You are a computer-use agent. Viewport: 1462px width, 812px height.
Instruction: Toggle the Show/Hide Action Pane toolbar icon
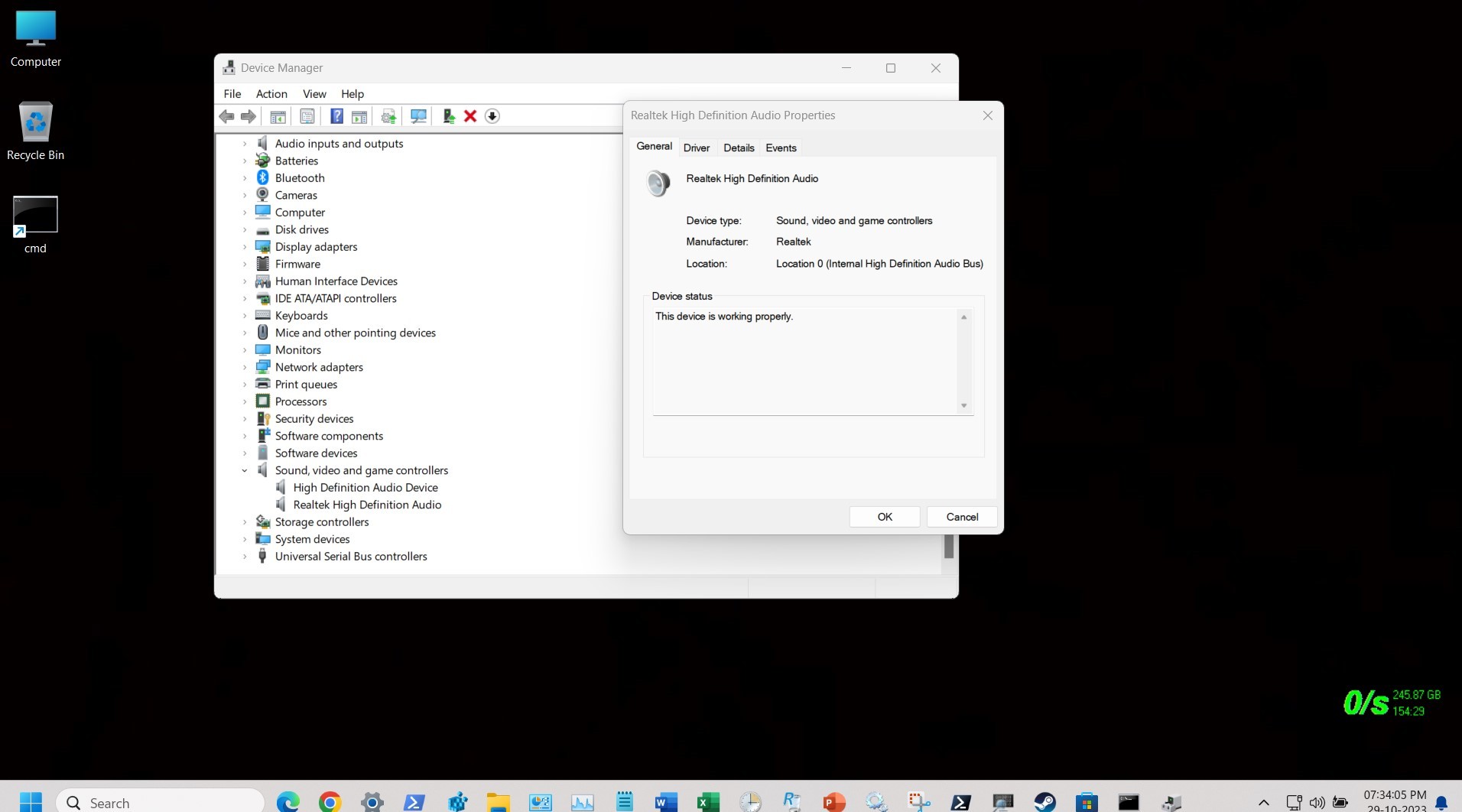pos(359,116)
